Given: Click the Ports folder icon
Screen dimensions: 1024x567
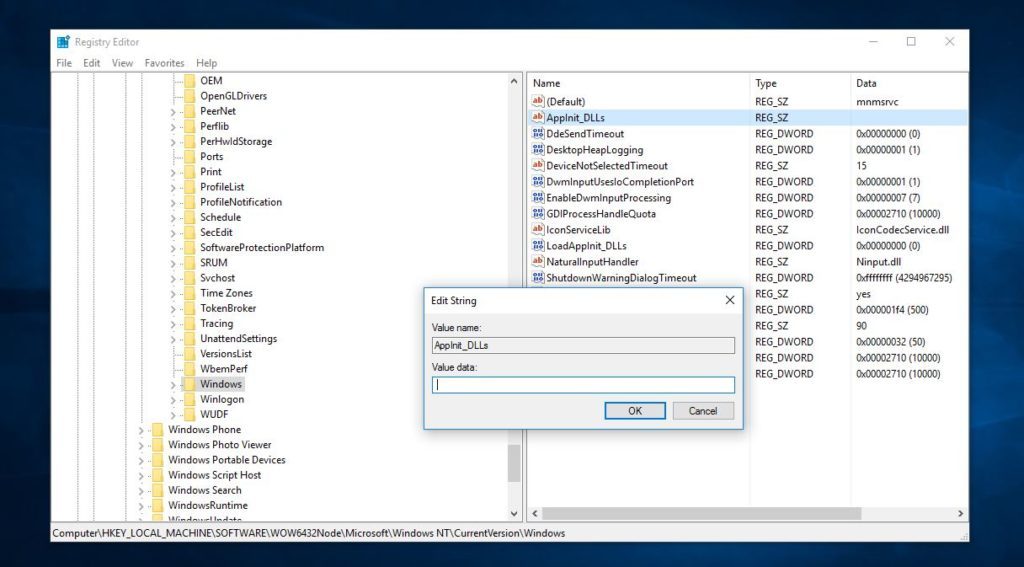Looking at the screenshot, I should coord(189,157).
